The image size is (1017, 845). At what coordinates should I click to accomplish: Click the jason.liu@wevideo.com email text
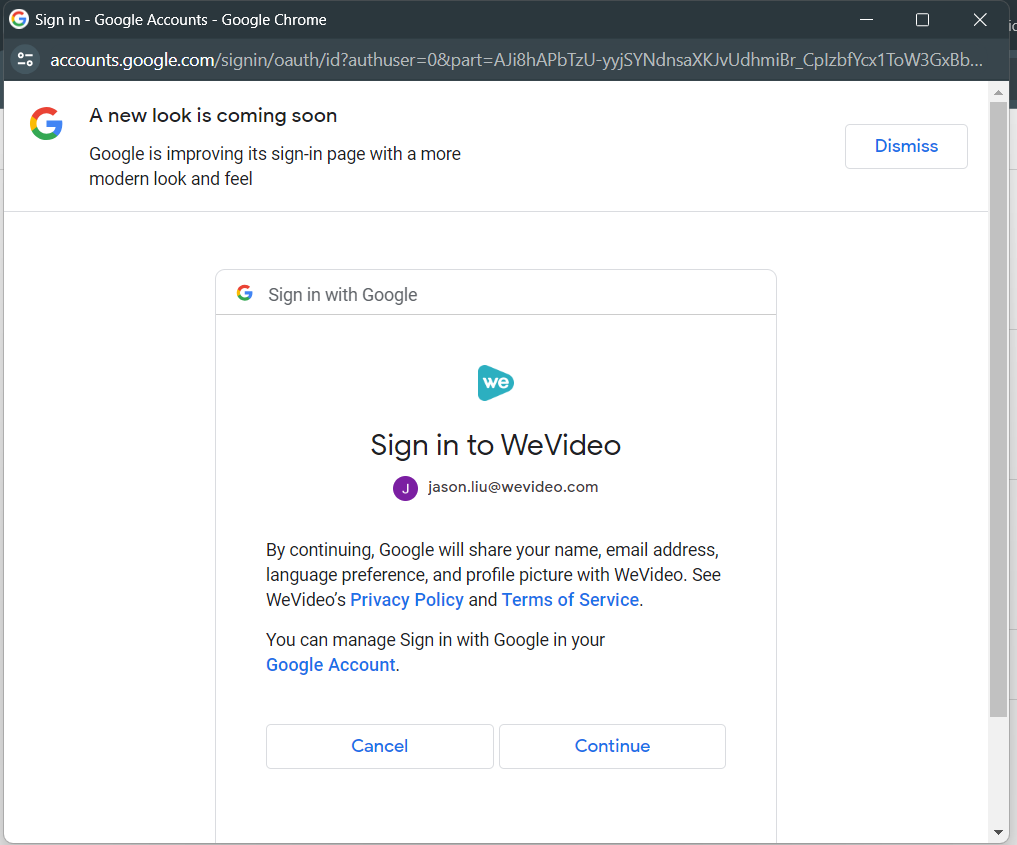513,487
